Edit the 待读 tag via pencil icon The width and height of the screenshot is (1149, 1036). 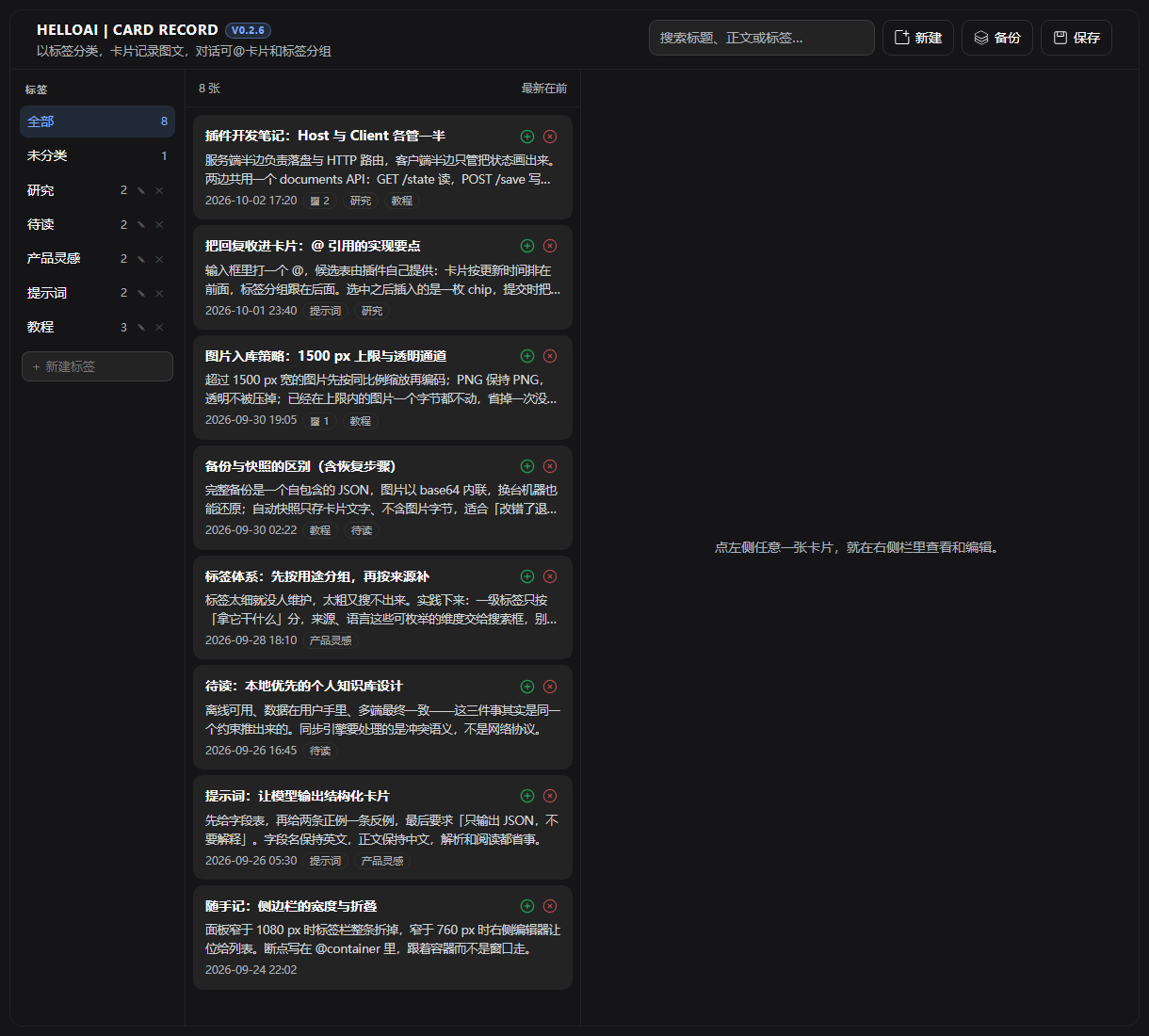[141, 224]
